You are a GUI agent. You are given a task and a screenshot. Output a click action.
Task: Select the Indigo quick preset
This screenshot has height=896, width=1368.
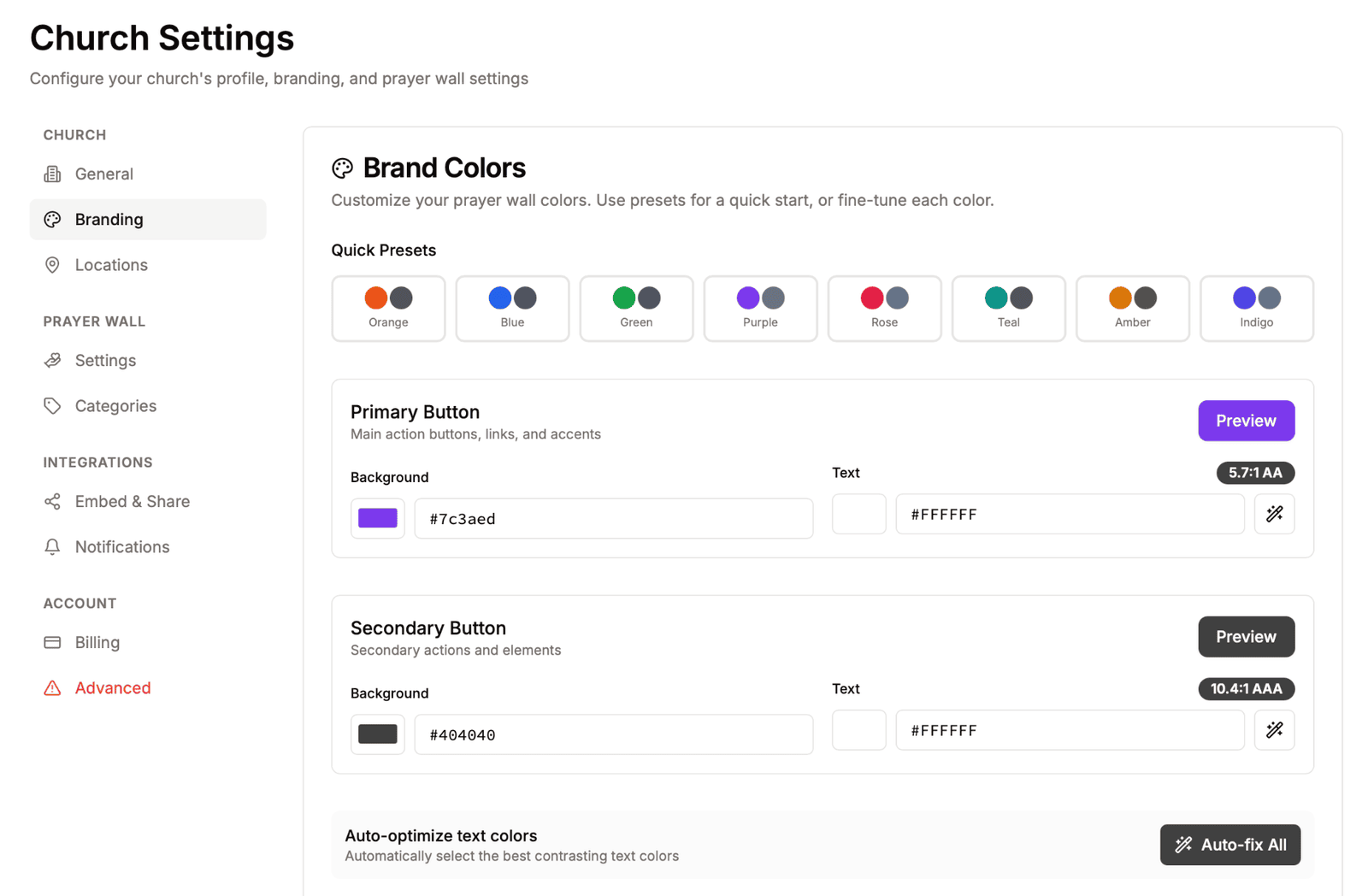pyautogui.click(x=1256, y=309)
